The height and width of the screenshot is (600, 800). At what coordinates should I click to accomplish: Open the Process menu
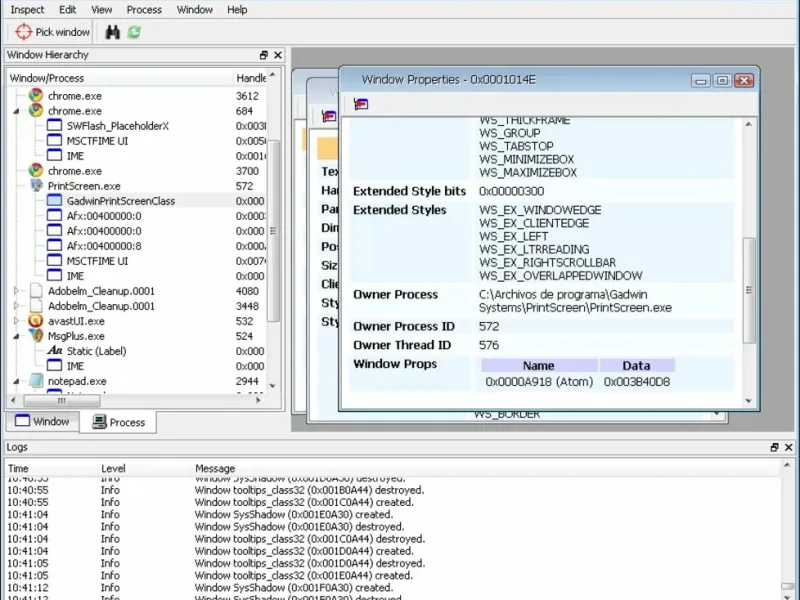(x=144, y=9)
